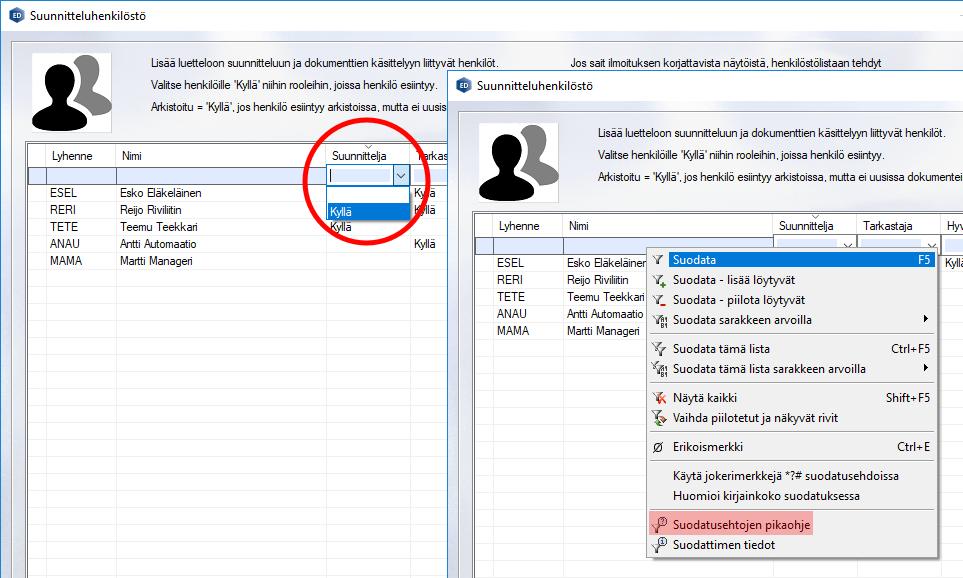Click the funnel-minus icon for Suodata - piilota löytyvät

tap(659, 300)
